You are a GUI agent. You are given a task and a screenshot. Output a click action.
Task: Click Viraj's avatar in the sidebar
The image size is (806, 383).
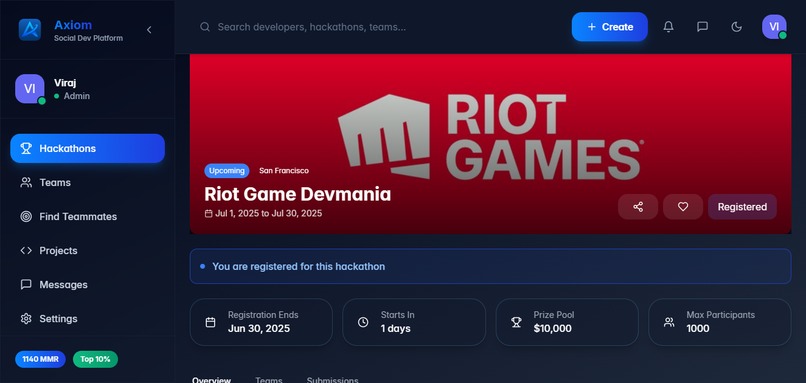(30, 88)
